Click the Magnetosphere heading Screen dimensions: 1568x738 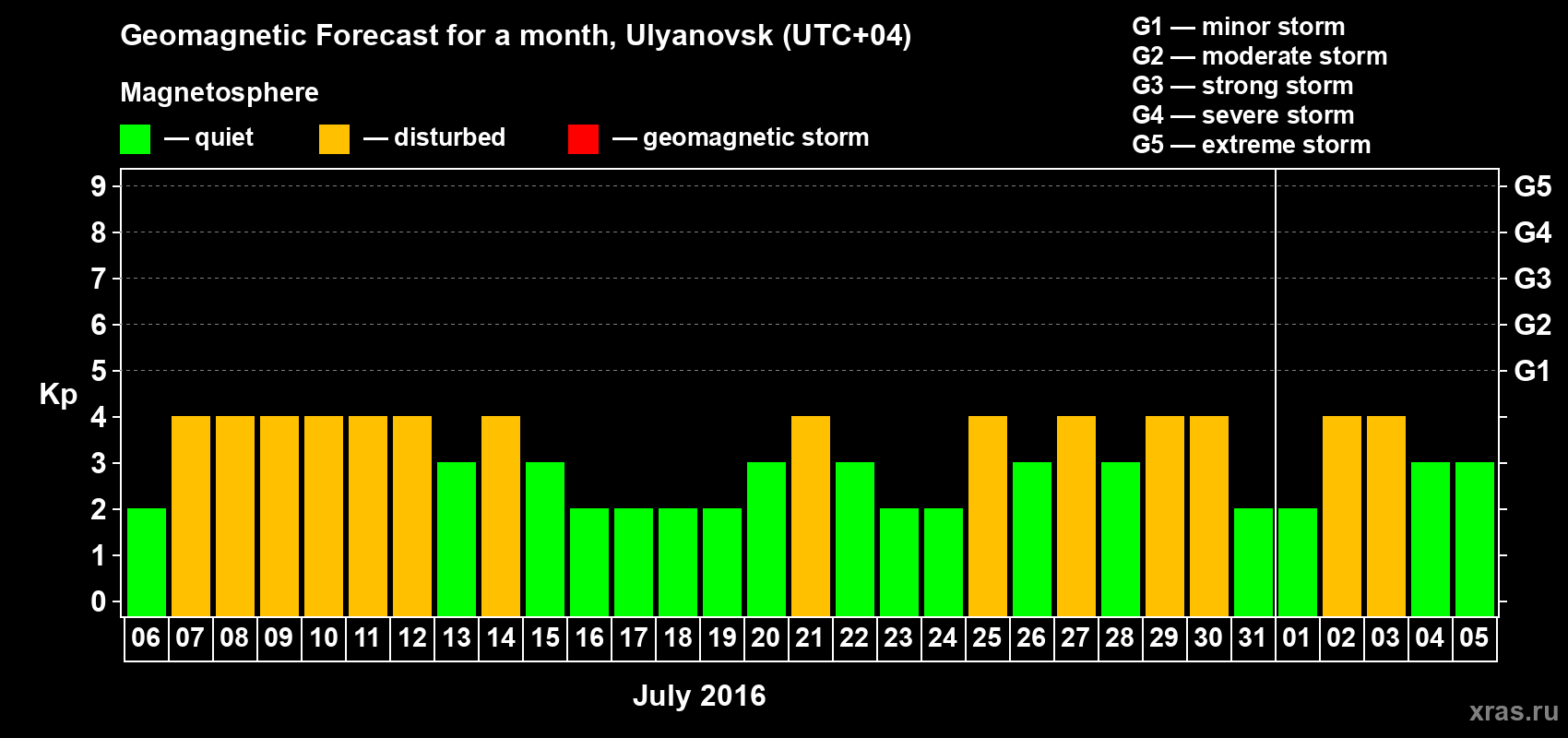(x=220, y=93)
